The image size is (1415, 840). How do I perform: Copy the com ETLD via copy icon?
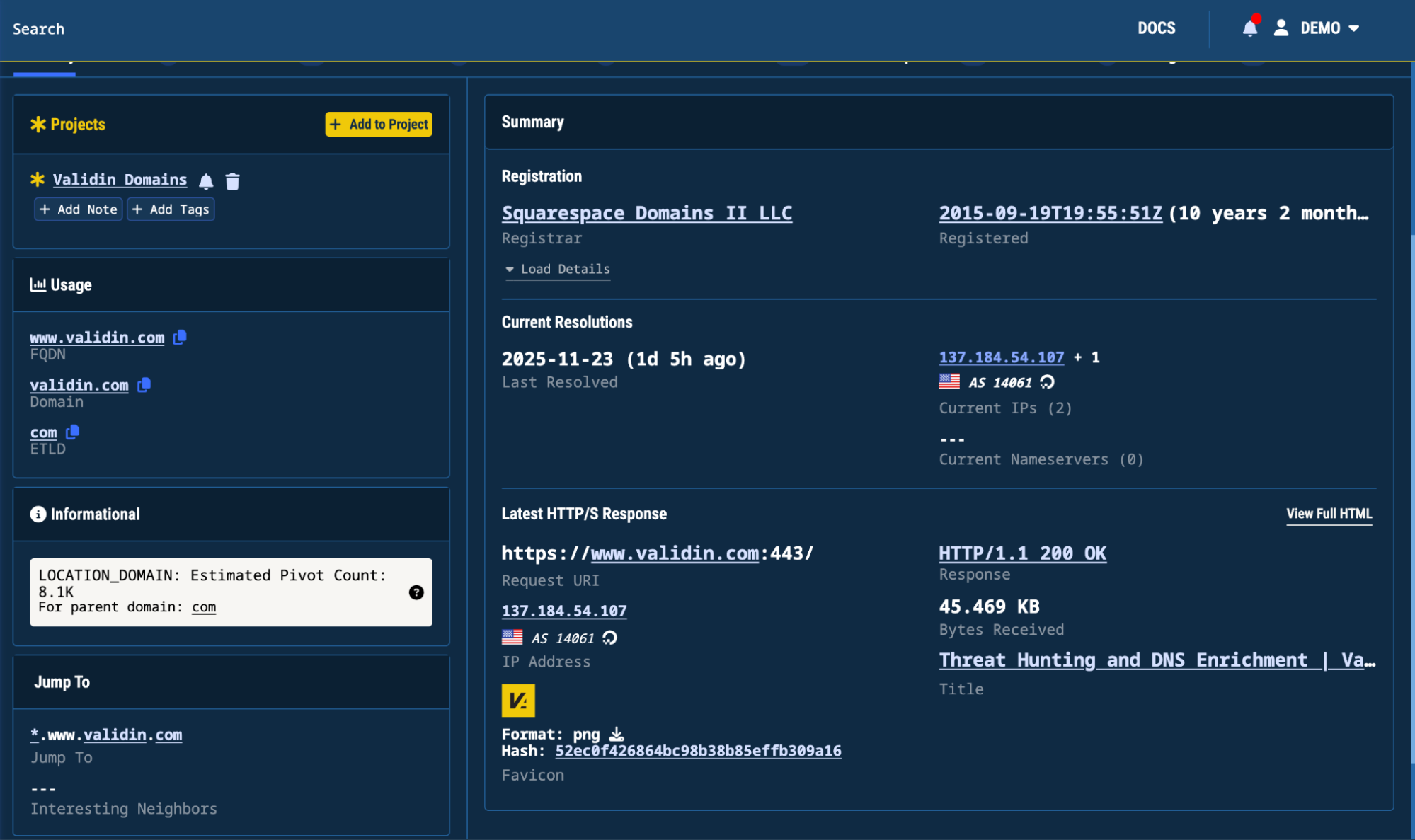coord(71,432)
